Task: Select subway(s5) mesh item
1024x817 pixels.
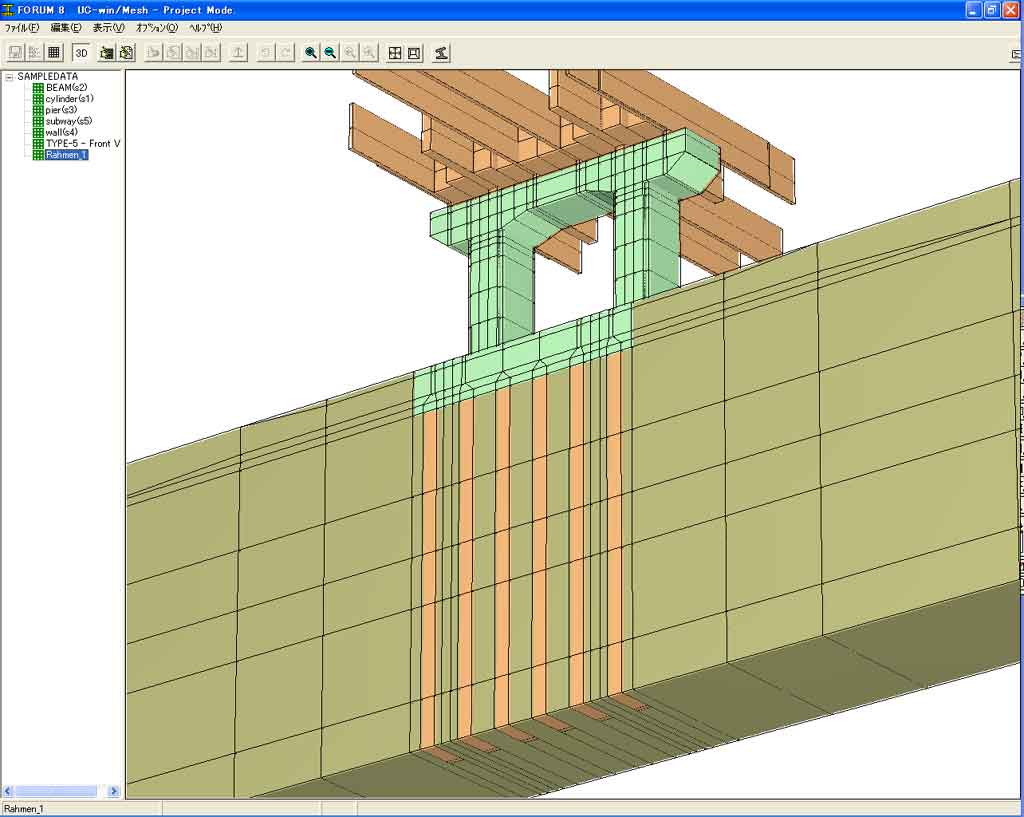Action: pos(69,121)
